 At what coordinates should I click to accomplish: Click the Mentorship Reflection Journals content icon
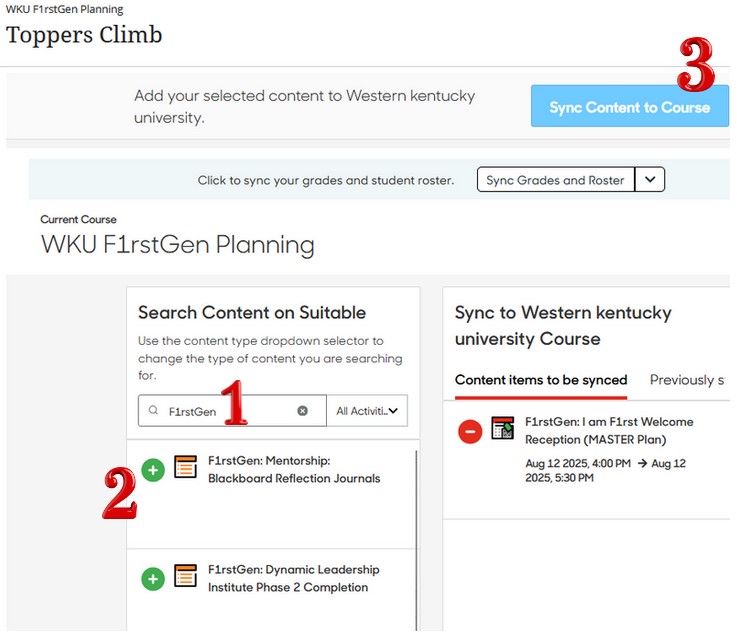coord(186,467)
